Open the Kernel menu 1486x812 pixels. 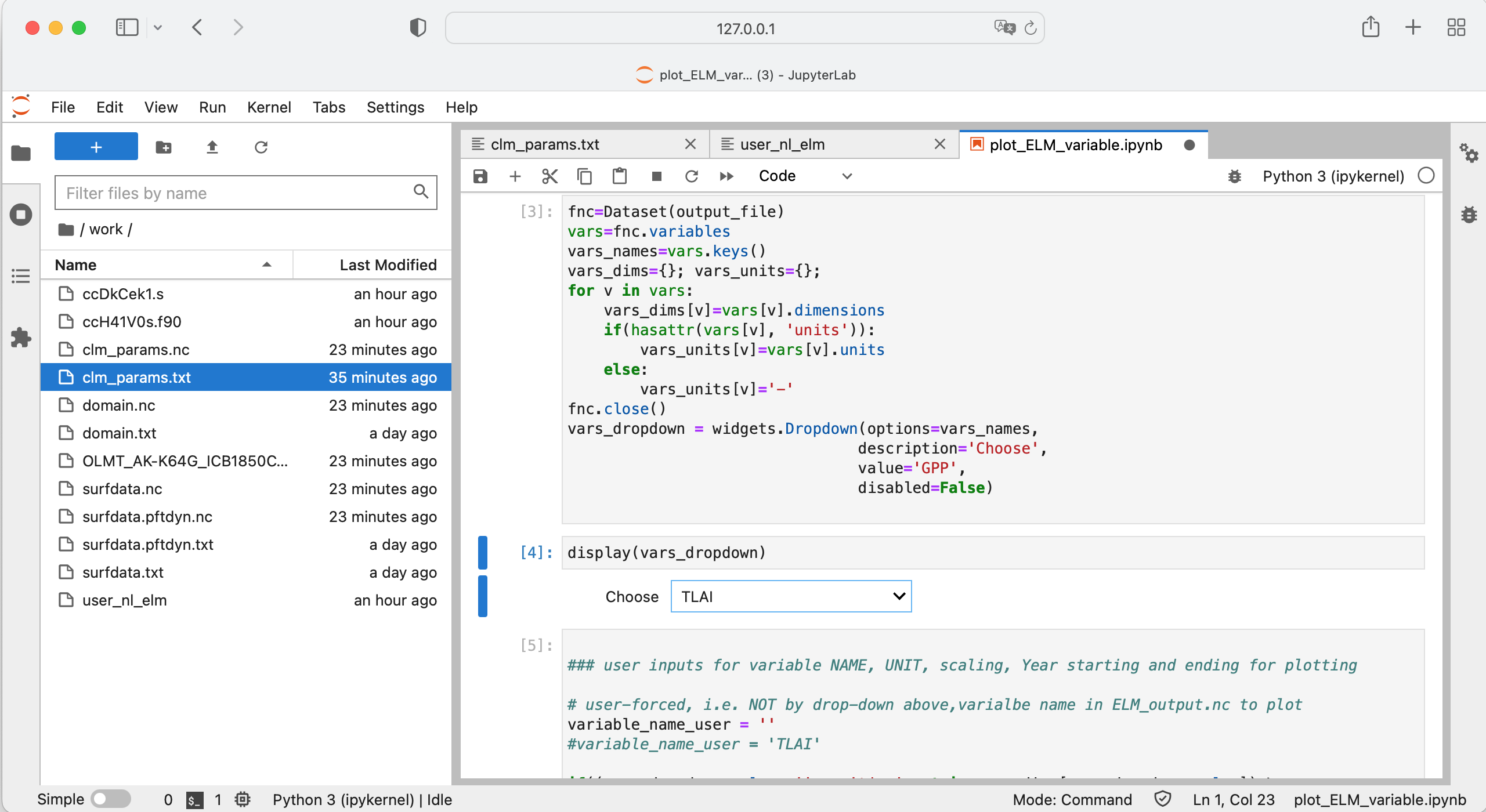pos(269,107)
